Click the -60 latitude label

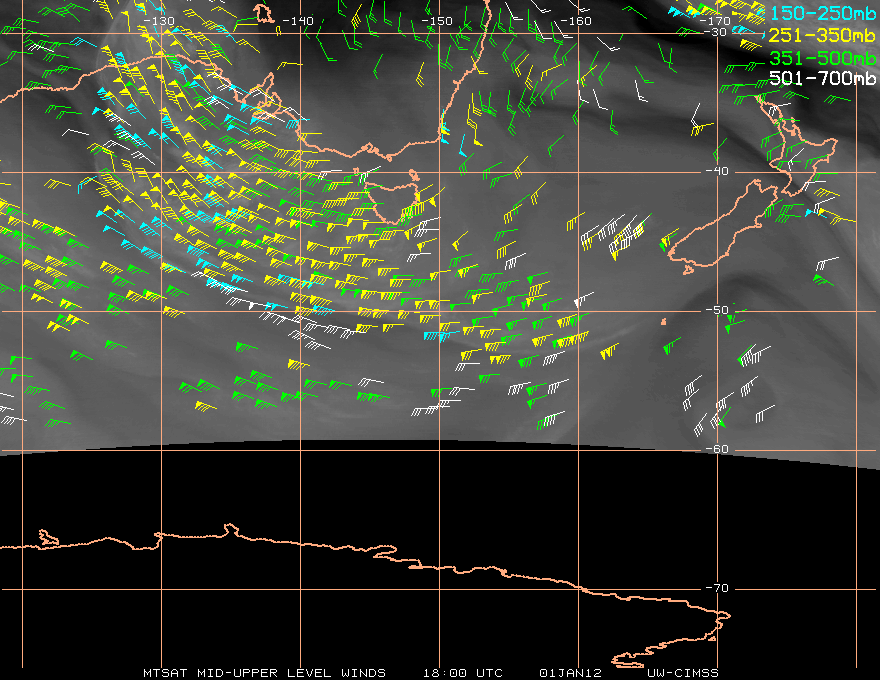pyautogui.click(x=717, y=449)
